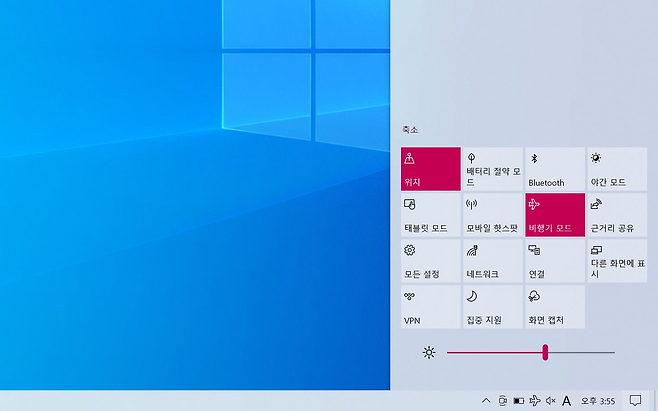The height and width of the screenshot is (411, 658).
Task: Open the taskbar clock showing 오후 3:55
Action: [598, 401]
